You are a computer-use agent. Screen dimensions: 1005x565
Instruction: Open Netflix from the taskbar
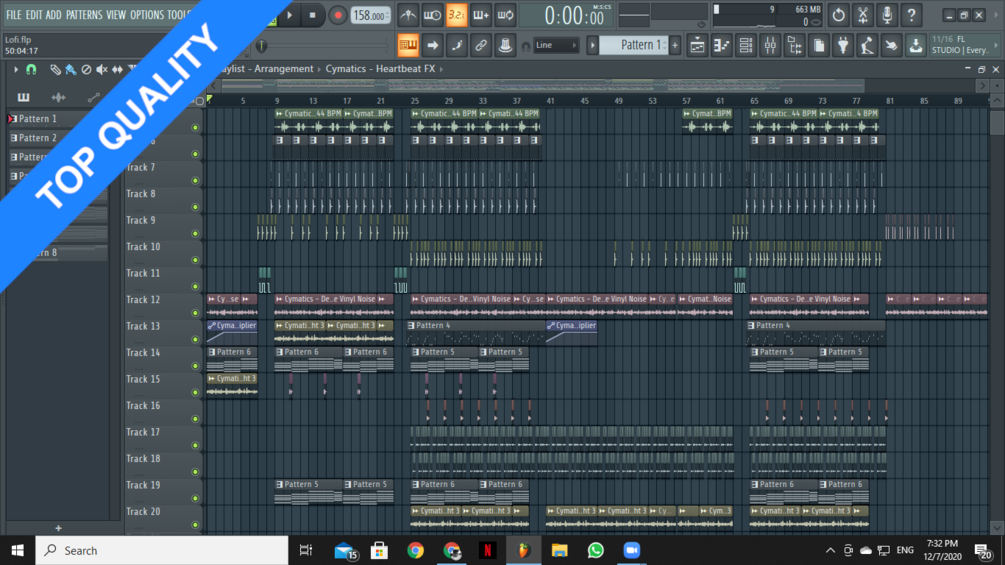pos(488,550)
